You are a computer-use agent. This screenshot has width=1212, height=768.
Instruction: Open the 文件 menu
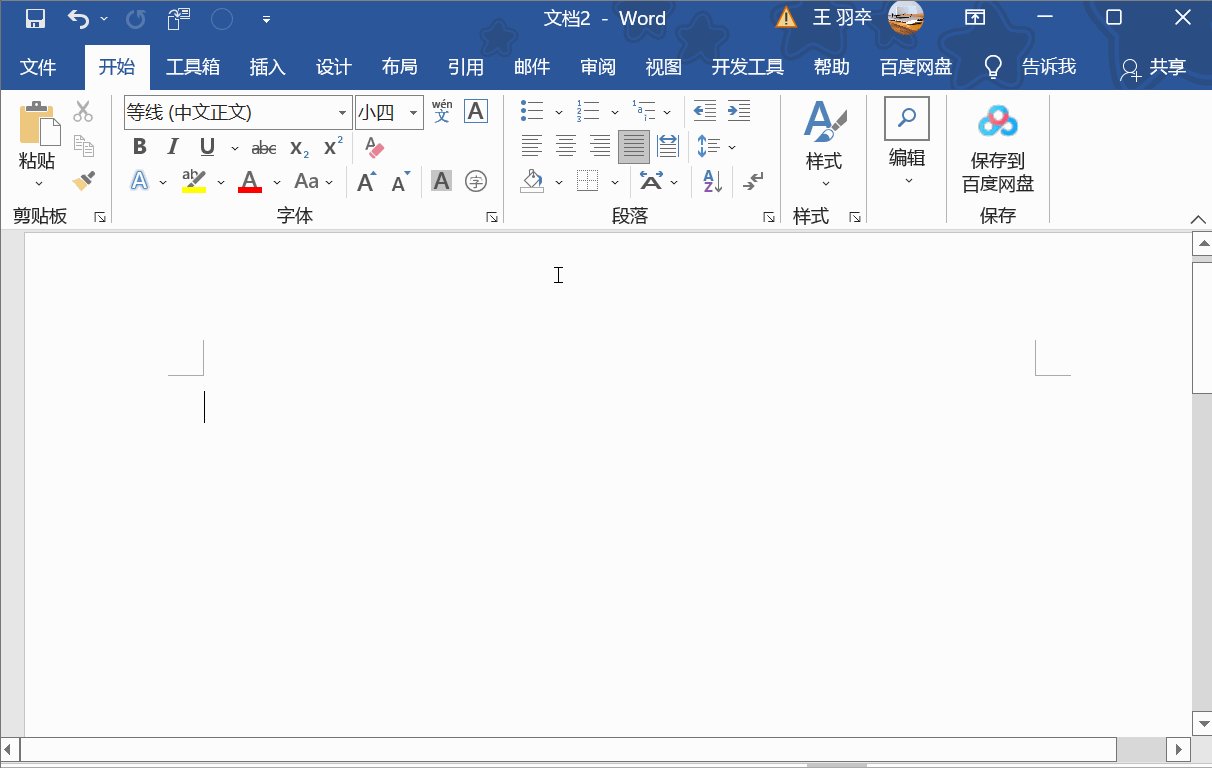click(x=39, y=67)
